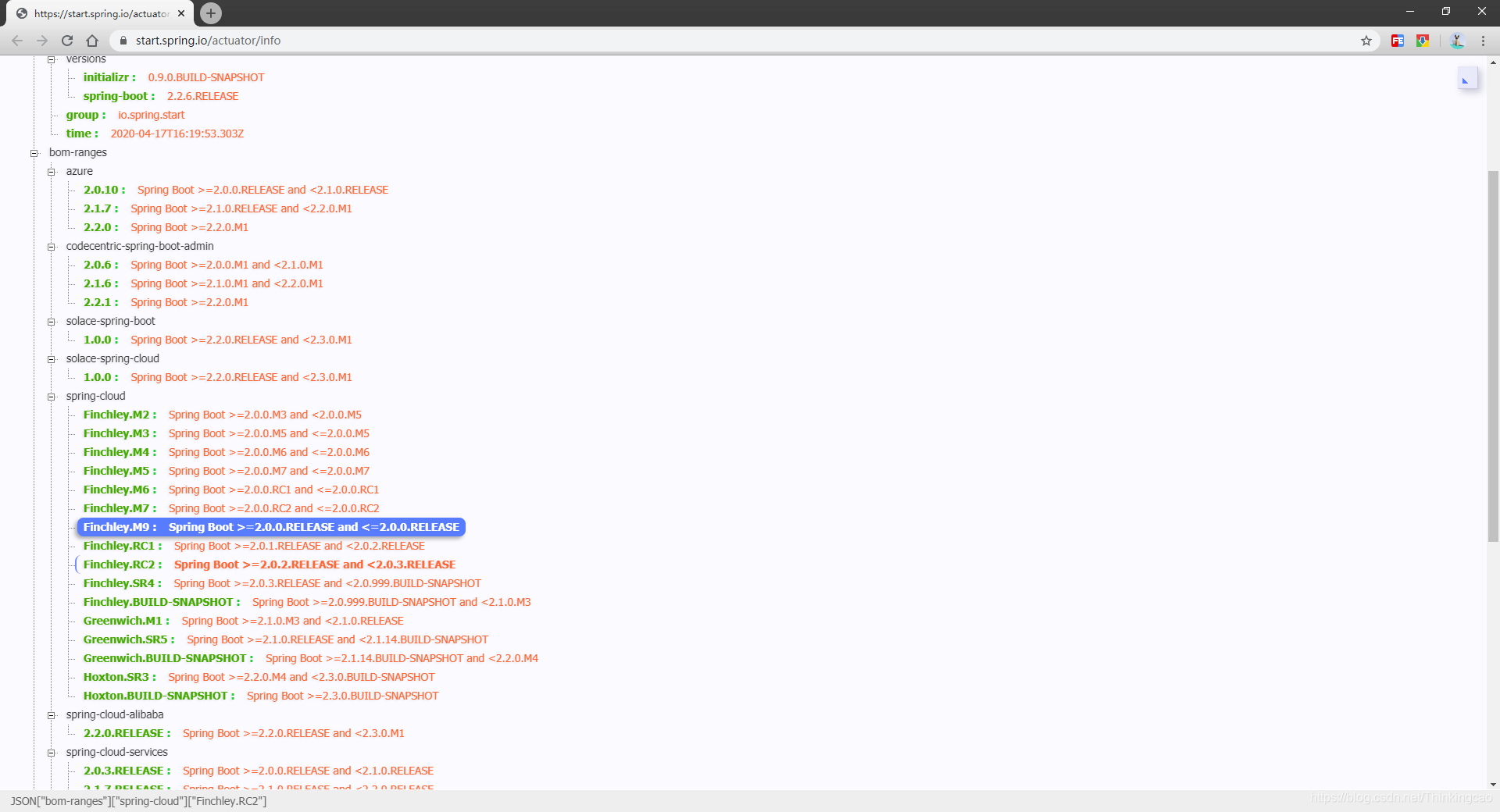Collapse the bom-ranges node
The image size is (1500, 812).
click(34, 153)
